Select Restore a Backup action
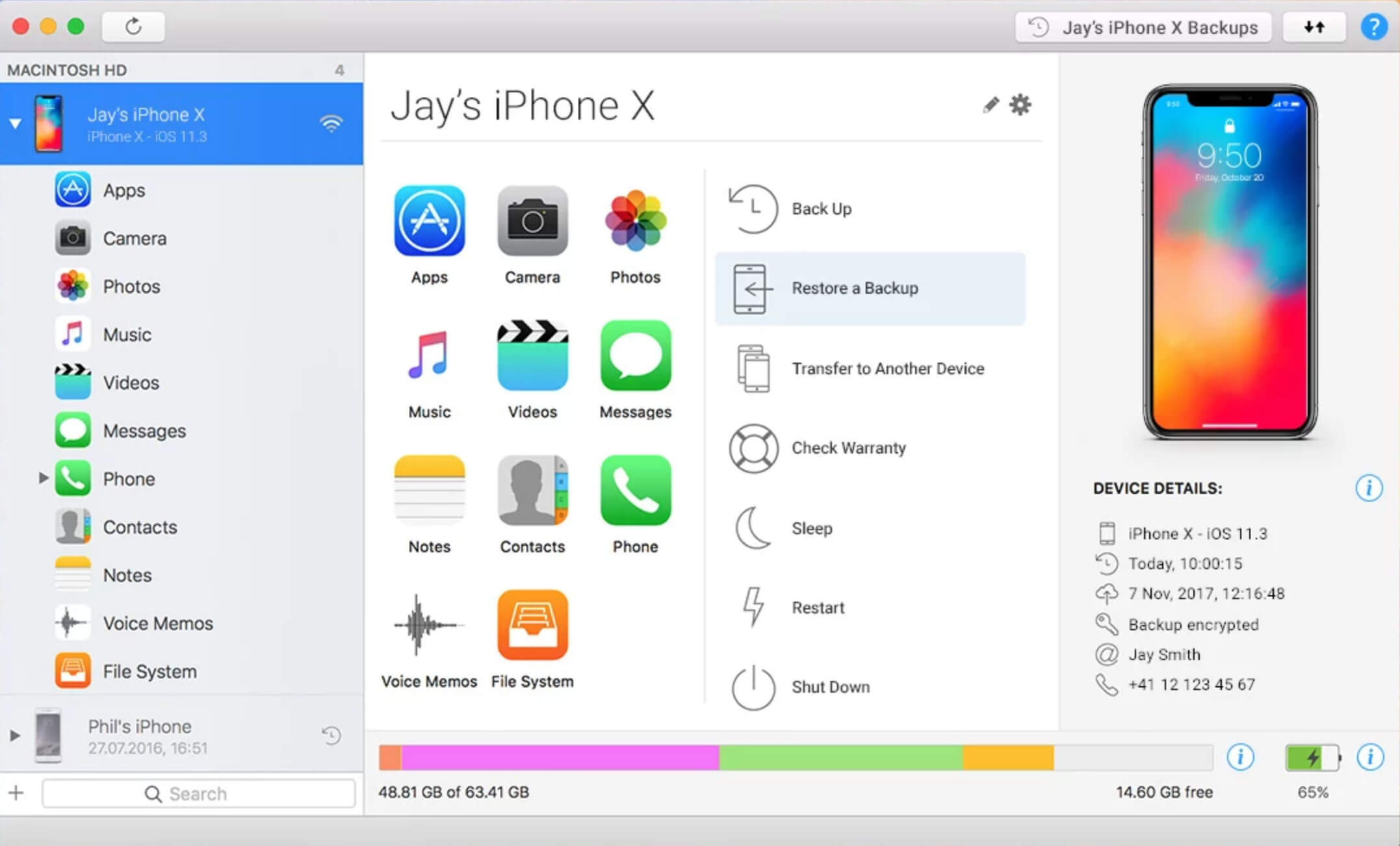 pyautogui.click(x=870, y=288)
